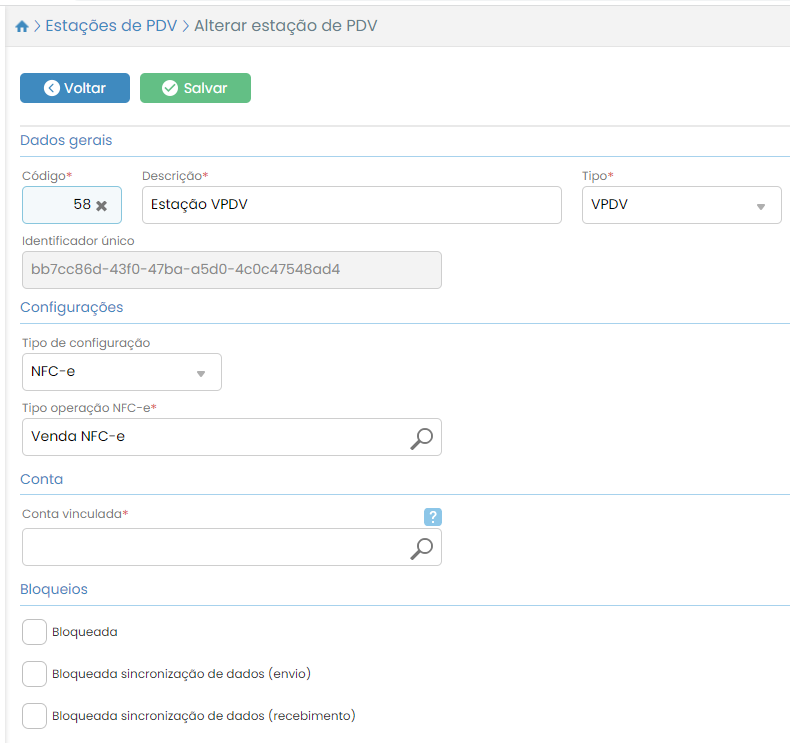
Task: Click Alterar estação de PDV breadcrumb
Action: [285, 26]
